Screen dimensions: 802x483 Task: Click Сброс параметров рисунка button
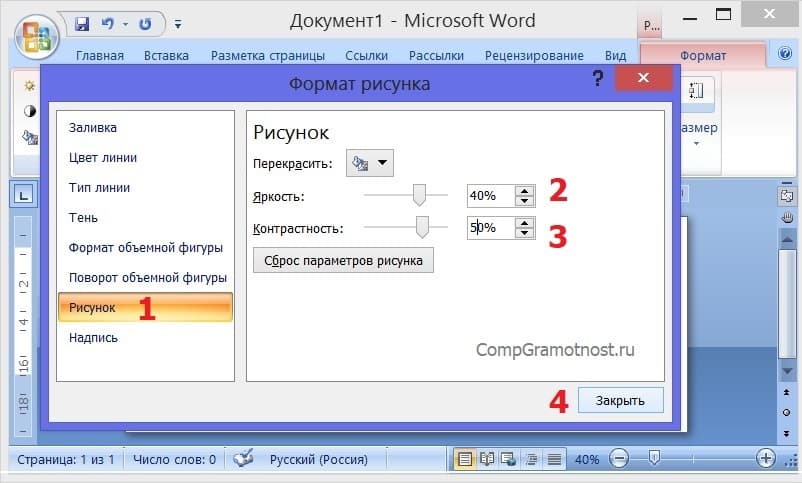pyautogui.click(x=343, y=260)
